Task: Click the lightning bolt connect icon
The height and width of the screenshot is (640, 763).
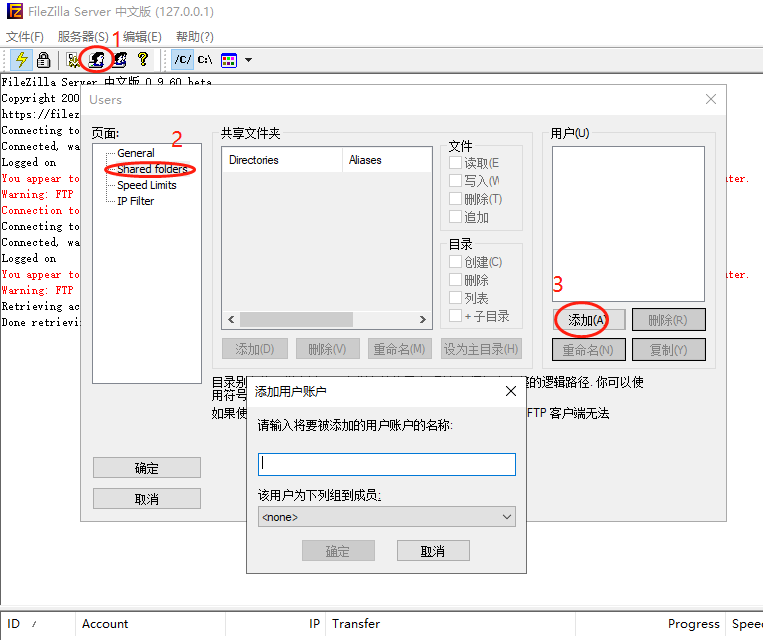Action: [21, 59]
